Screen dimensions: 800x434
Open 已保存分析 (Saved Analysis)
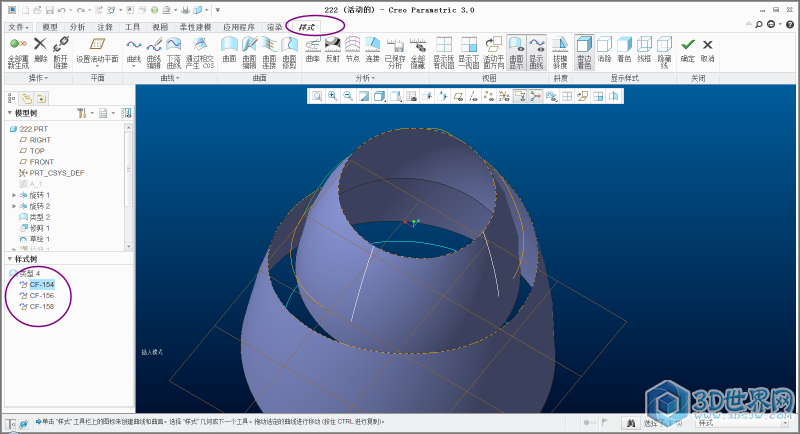(395, 45)
